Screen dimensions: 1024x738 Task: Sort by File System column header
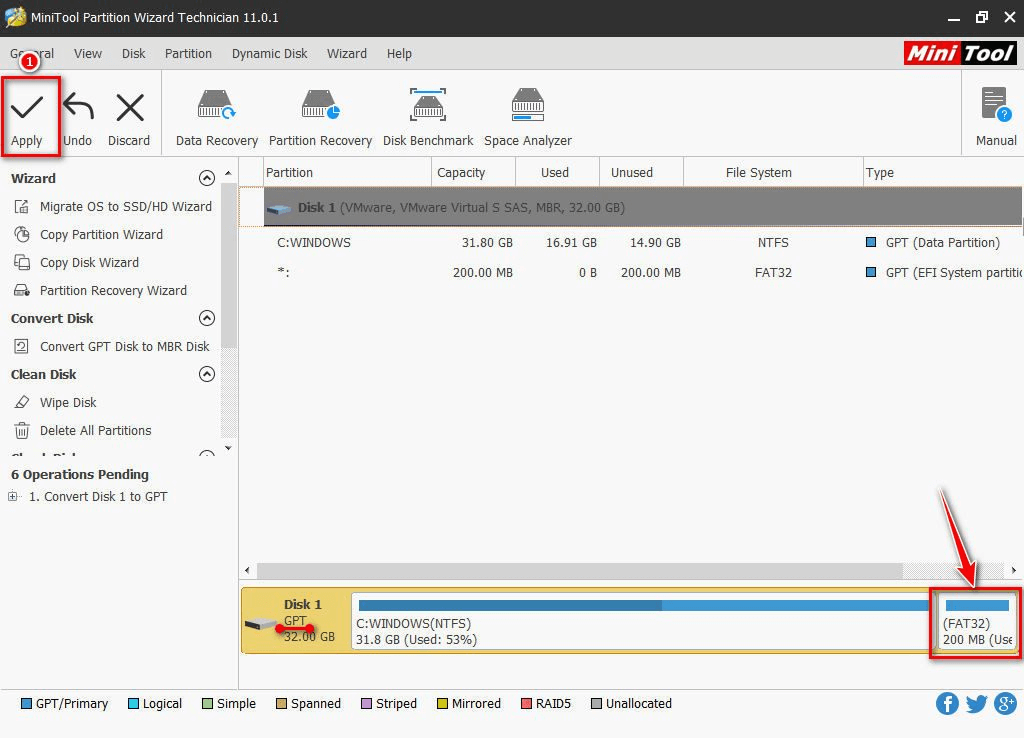tap(773, 172)
